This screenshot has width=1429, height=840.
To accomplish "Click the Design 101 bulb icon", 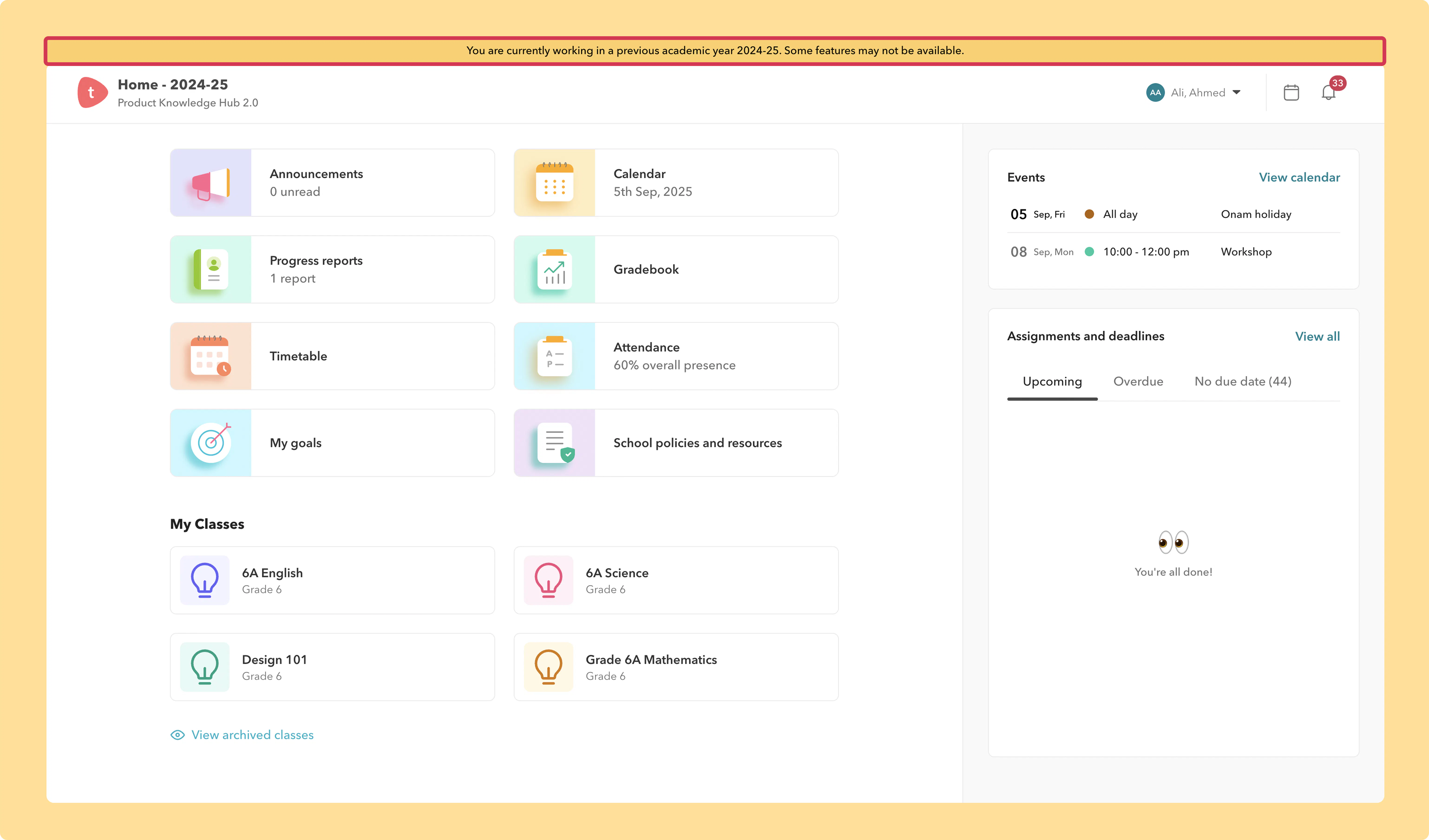I will tap(205, 667).
